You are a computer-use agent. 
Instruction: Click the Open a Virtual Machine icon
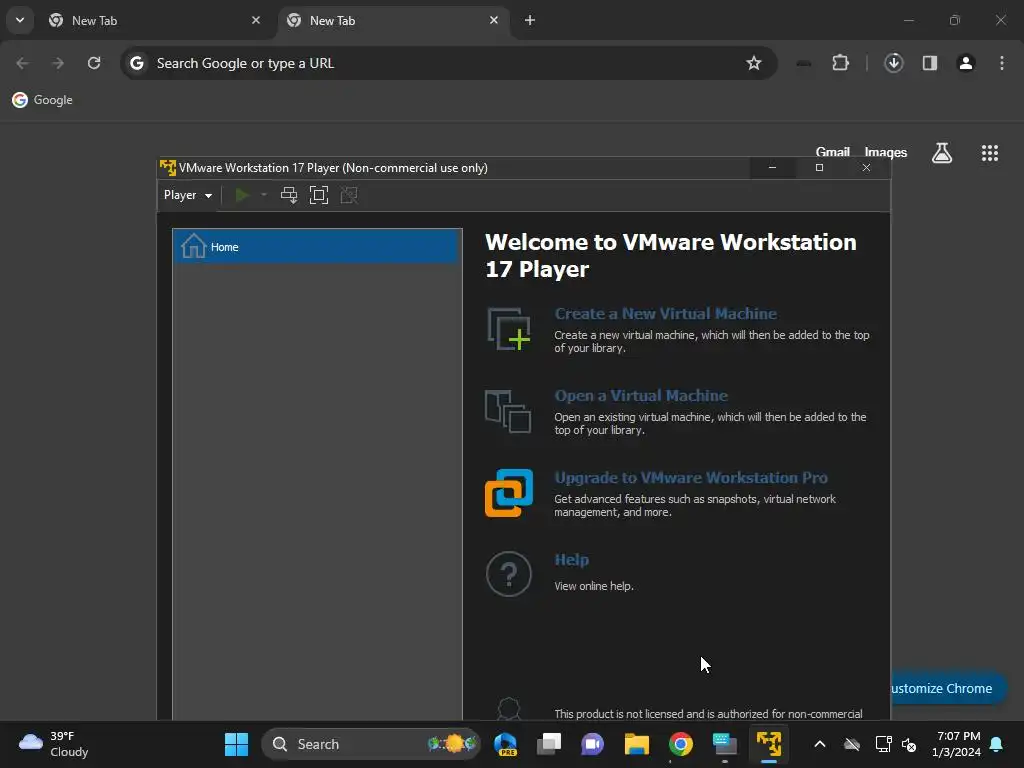(508, 411)
